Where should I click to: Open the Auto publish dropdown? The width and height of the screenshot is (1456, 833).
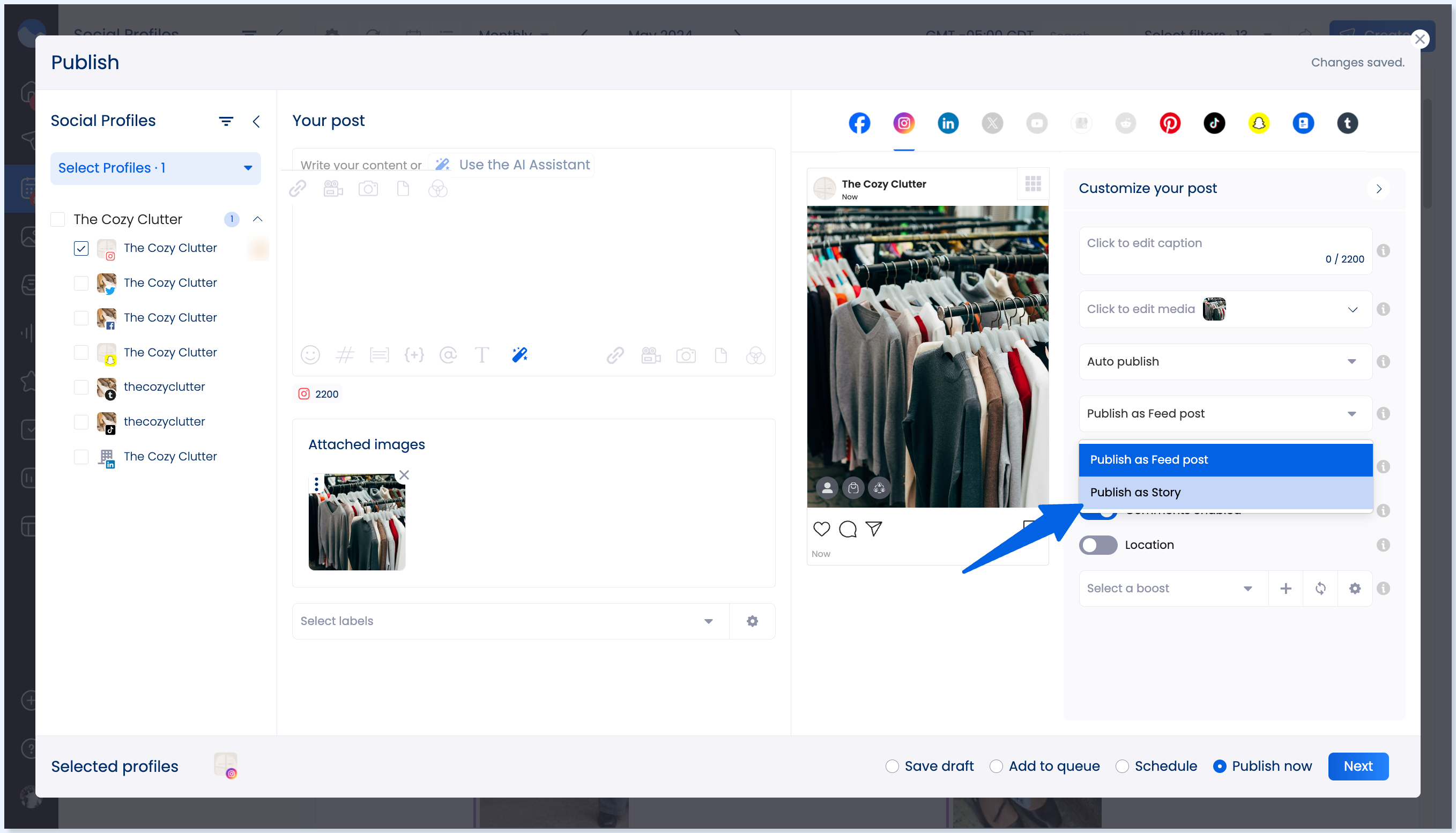coord(1225,362)
